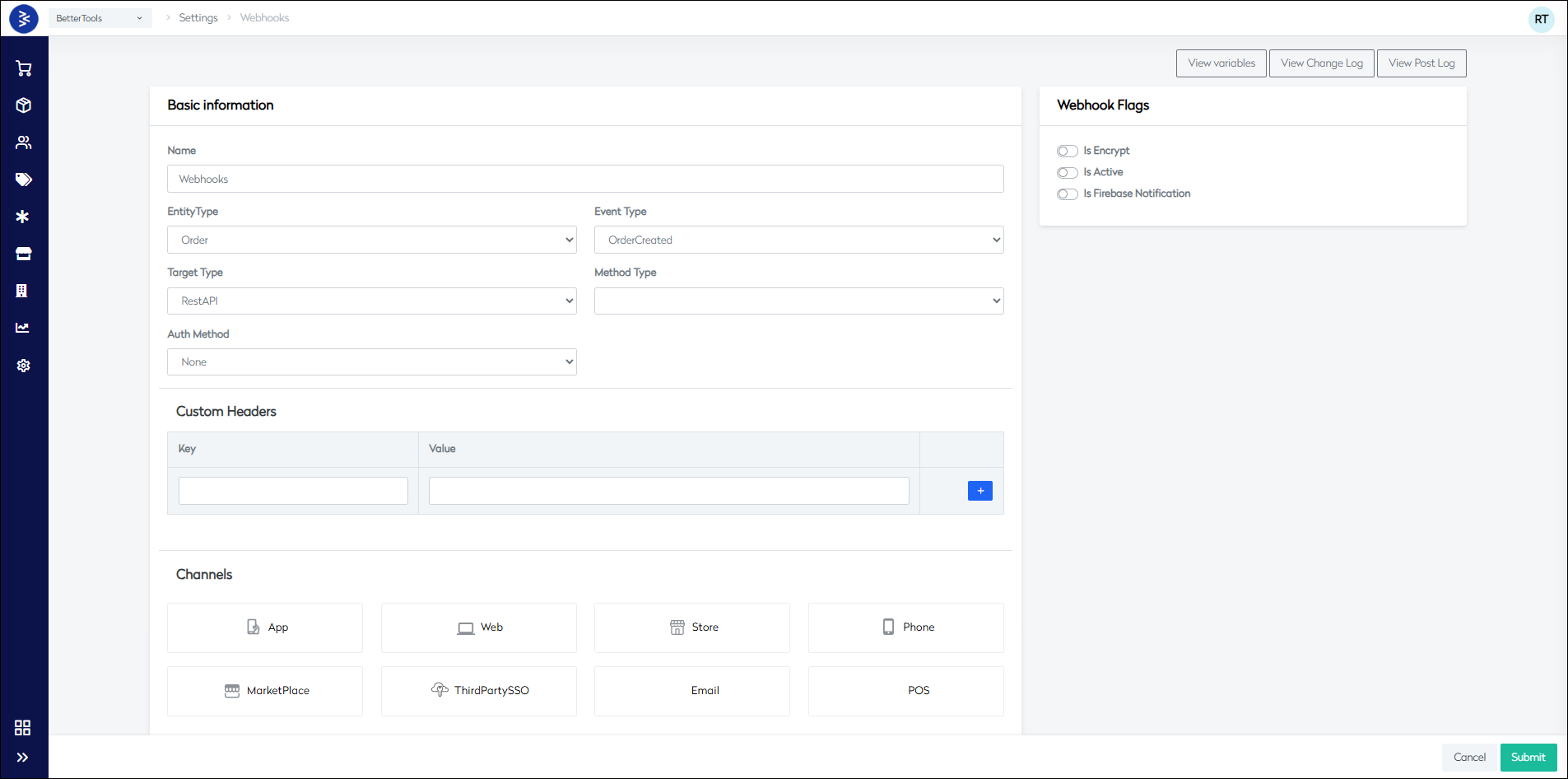Image resolution: width=1568 pixels, height=779 pixels.
Task: Open the BetterTools workspace selector
Action: [100, 17]
